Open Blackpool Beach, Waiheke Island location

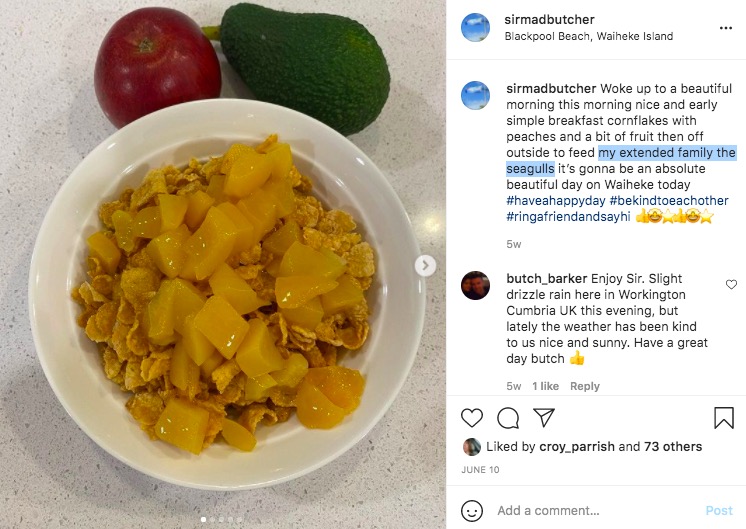click(589, 36)
